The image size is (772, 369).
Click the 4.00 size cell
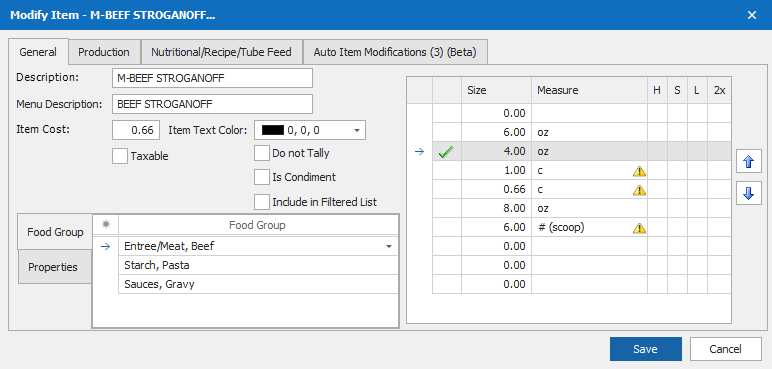pyautogui.click(x=496, y=152)
